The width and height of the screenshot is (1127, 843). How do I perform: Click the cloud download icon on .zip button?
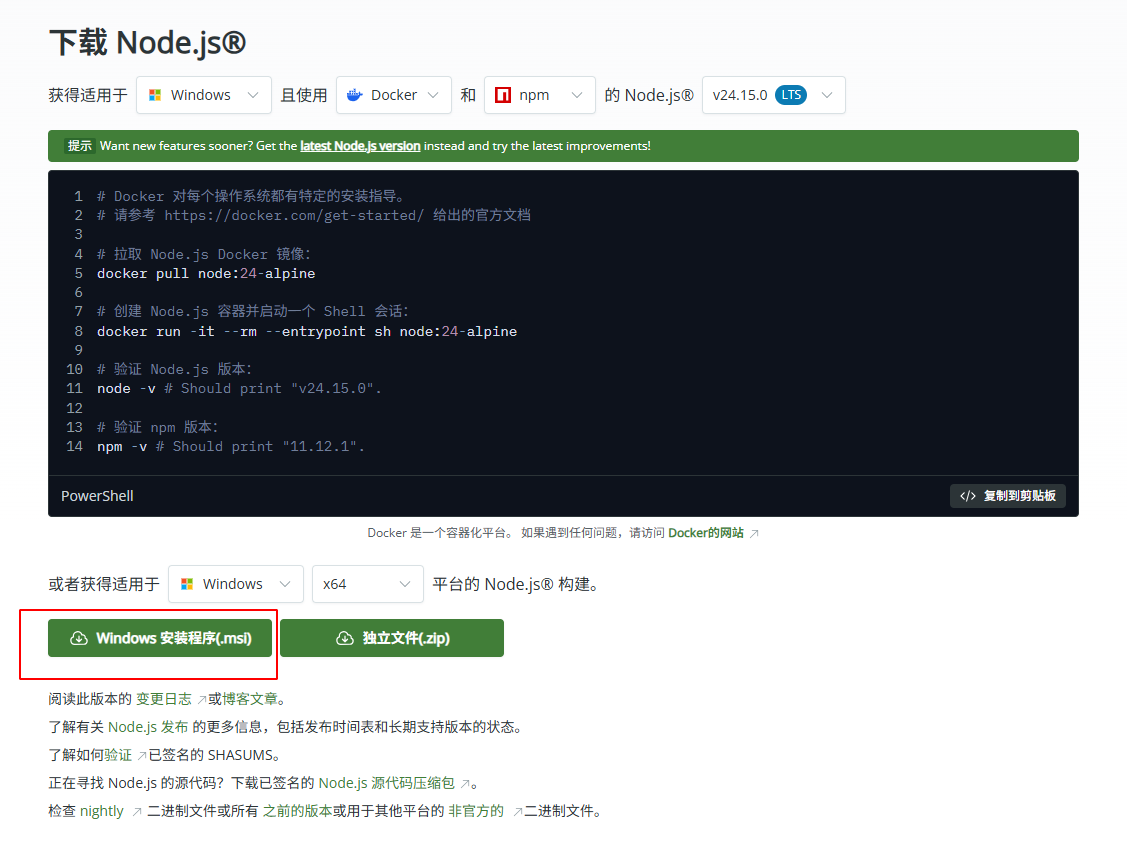[345, 638]
